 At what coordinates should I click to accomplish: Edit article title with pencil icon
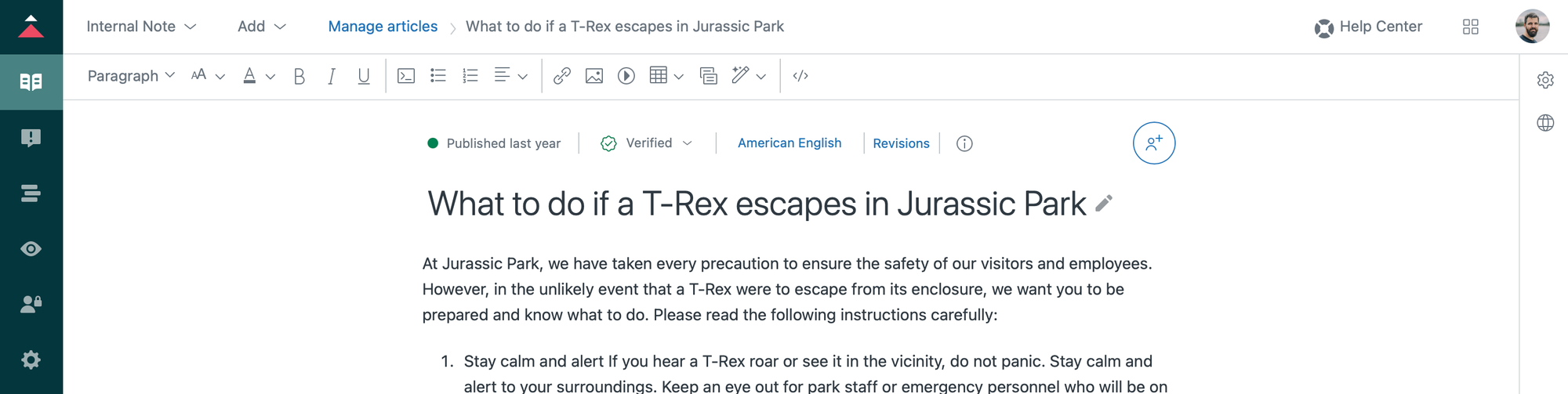coord(1104,204)
